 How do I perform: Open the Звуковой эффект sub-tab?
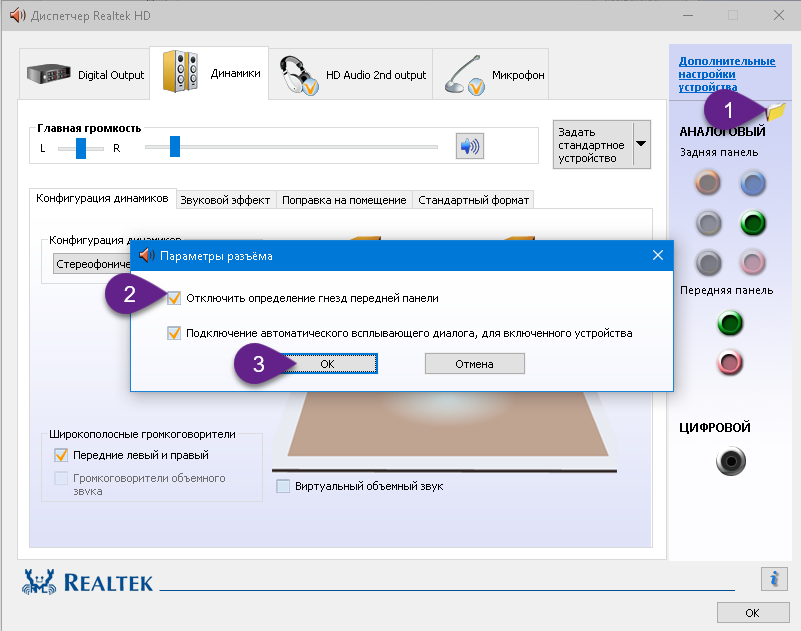click(225, 200)
